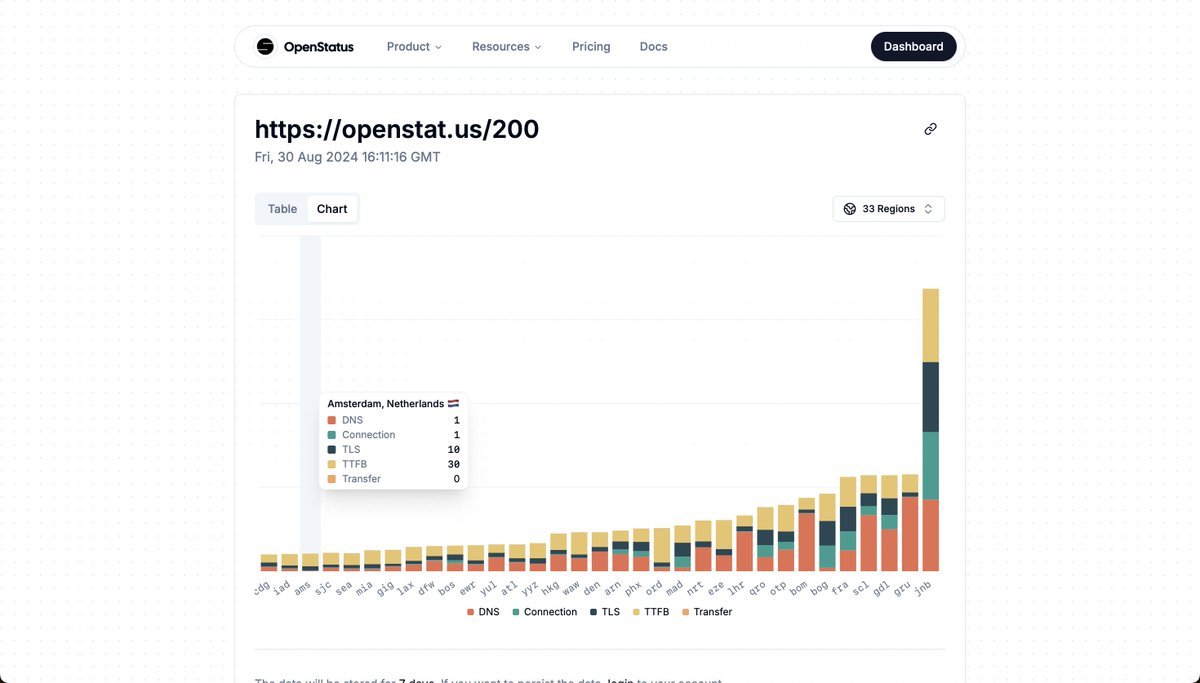Click the TLS entry in the chart legend
Image resolution: width=1200 pixels, height=683 pixels.
605,612
